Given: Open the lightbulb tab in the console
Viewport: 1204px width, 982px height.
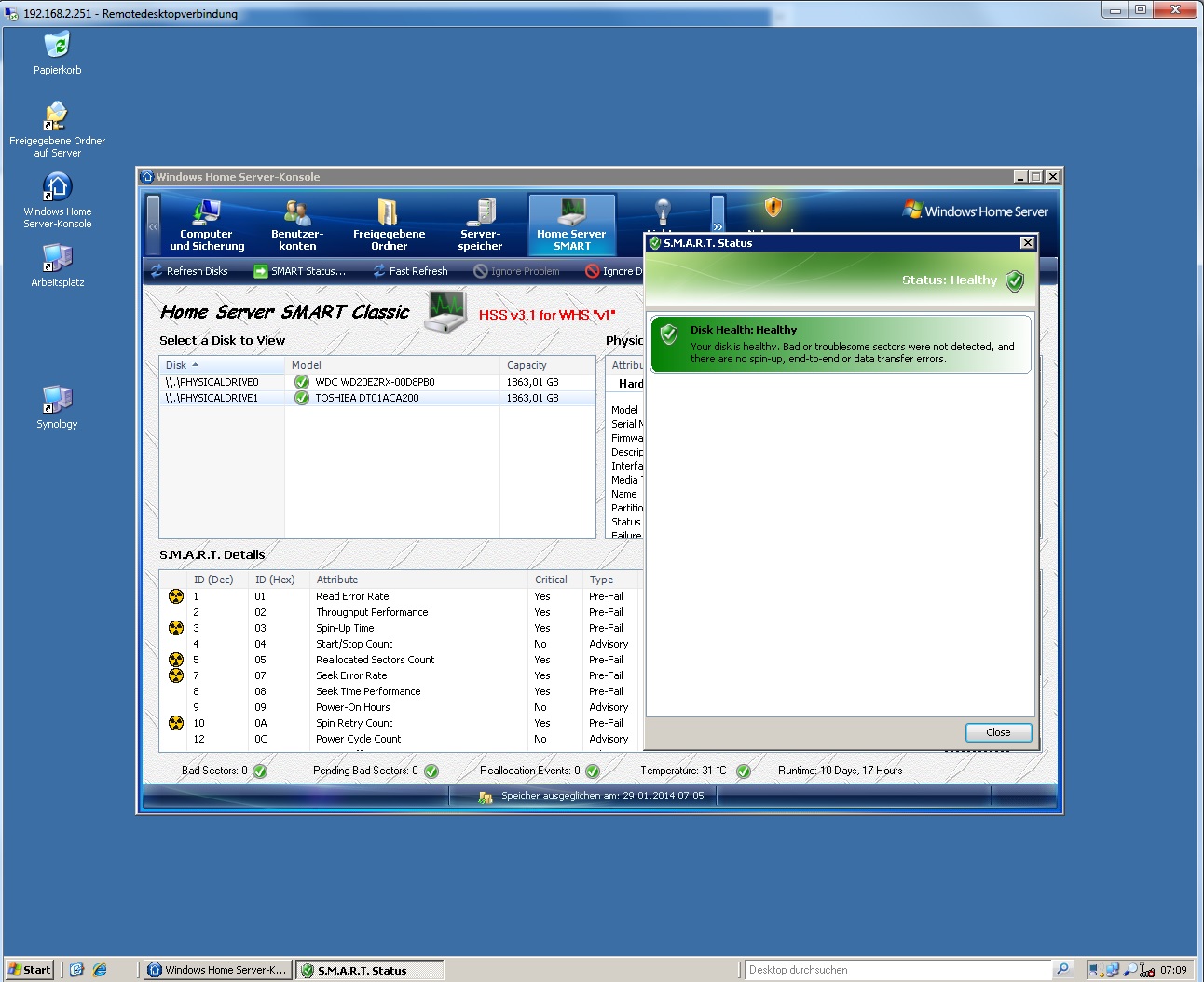Looking at the screenshot, I should (x=663, y=213).
